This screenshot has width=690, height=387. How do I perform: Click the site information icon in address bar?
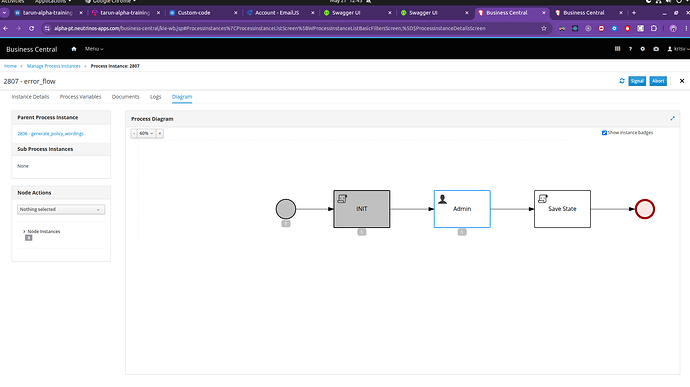[x=47, y=28]
